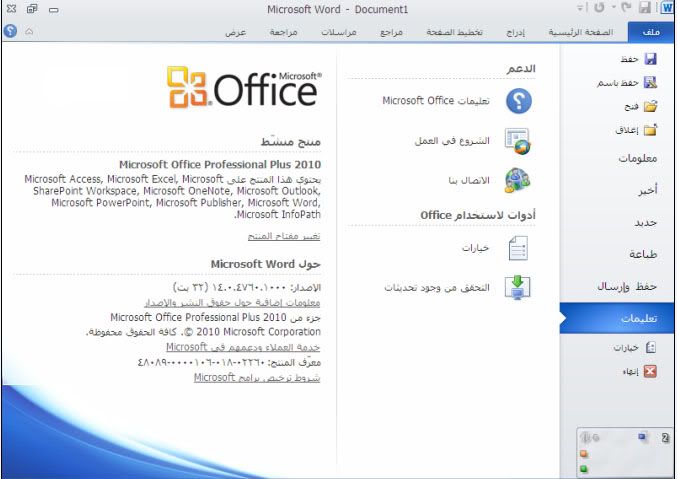
Task: Click the orange square indicator in bottom panel
Action: point(584,454)
